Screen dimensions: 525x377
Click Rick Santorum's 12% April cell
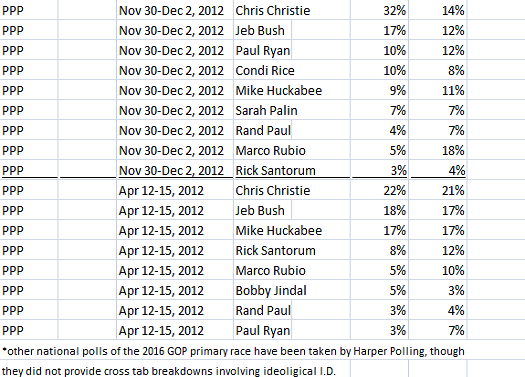point(438,250)
